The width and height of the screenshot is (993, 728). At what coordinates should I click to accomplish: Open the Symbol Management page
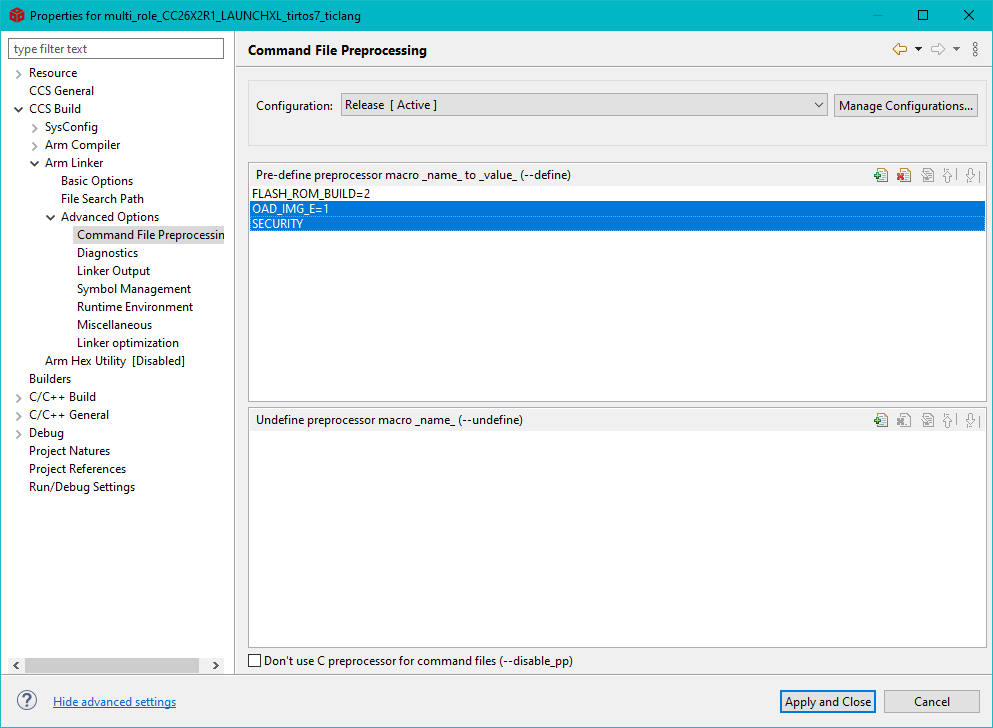133,289
